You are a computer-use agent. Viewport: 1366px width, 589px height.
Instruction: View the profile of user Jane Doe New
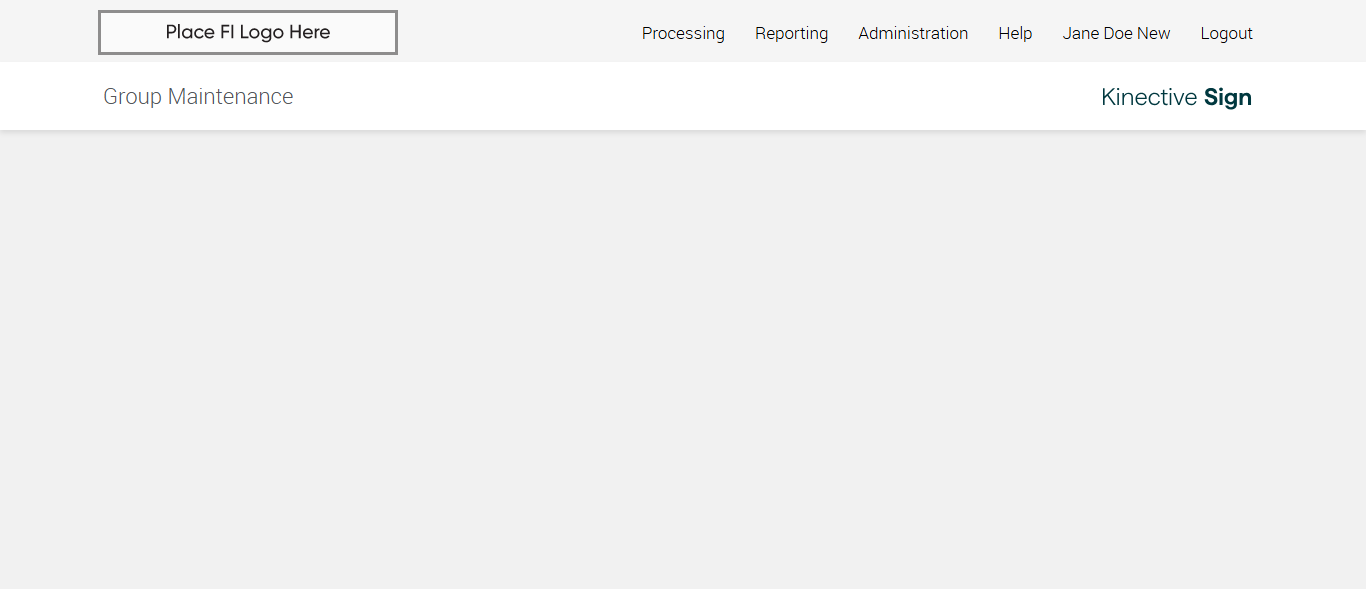pos(1116,33)
